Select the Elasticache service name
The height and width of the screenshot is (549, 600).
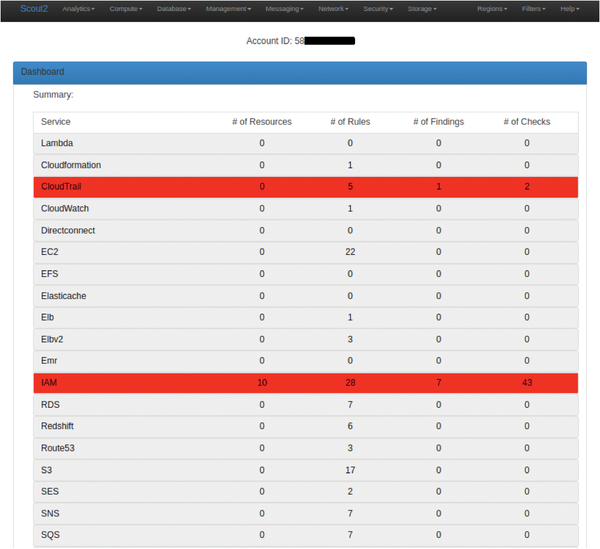(64, 296)
